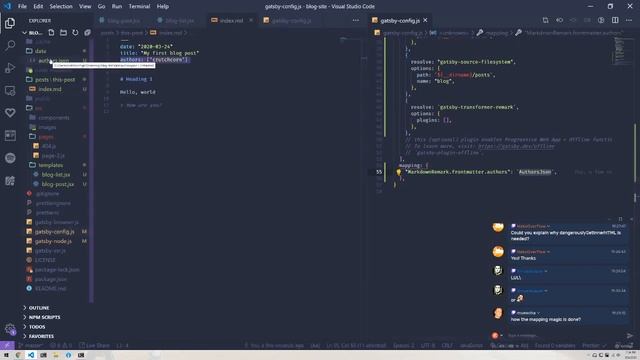
Task: Click the master branch in status bar
Action: click(31, 345)
